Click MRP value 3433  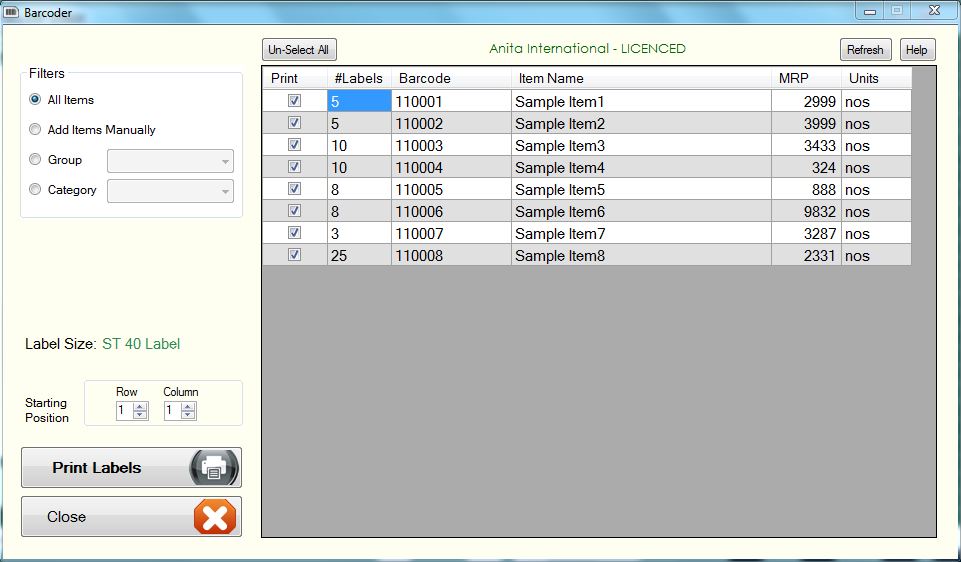pos(806,145)
